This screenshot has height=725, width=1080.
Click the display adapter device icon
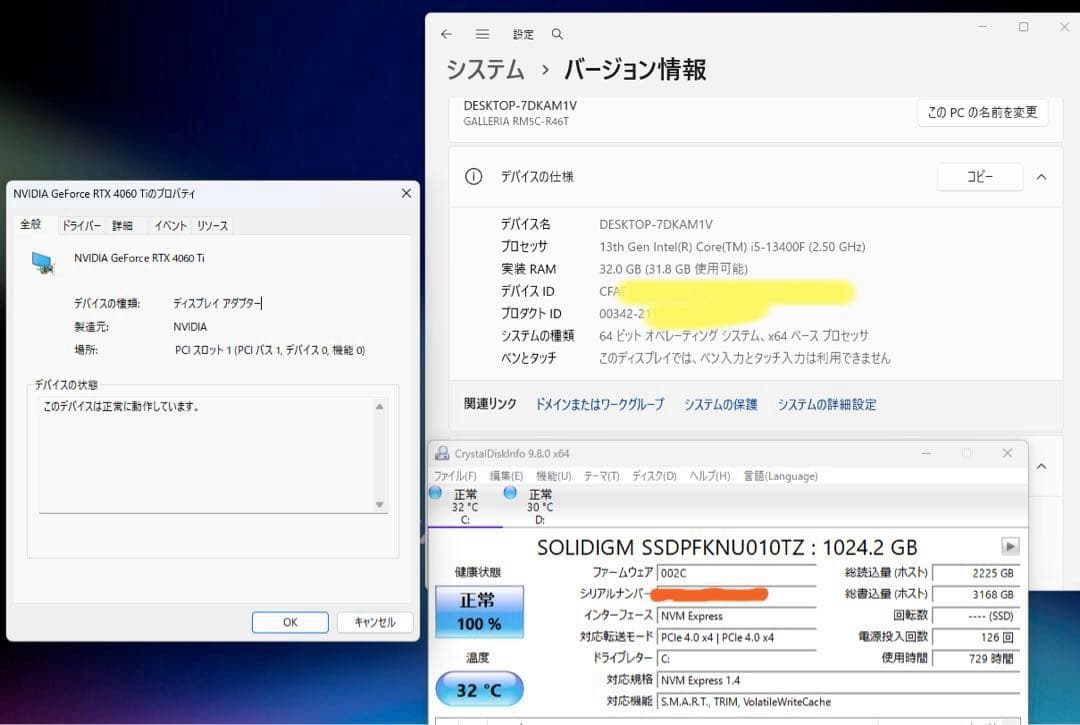pyautogui.click(x=43, y=262)
